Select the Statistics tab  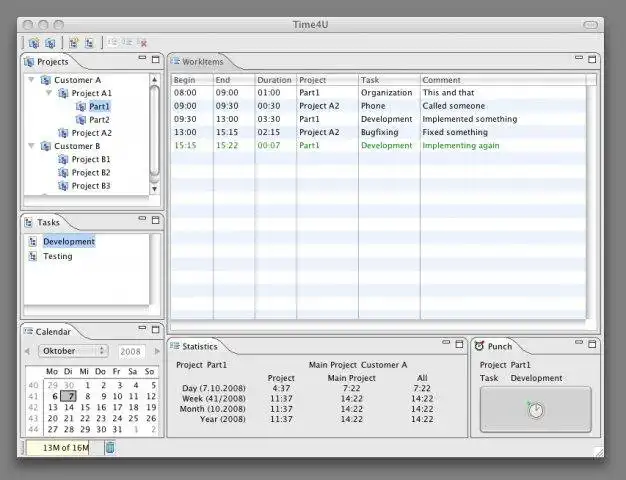click(x=194, y=346)
